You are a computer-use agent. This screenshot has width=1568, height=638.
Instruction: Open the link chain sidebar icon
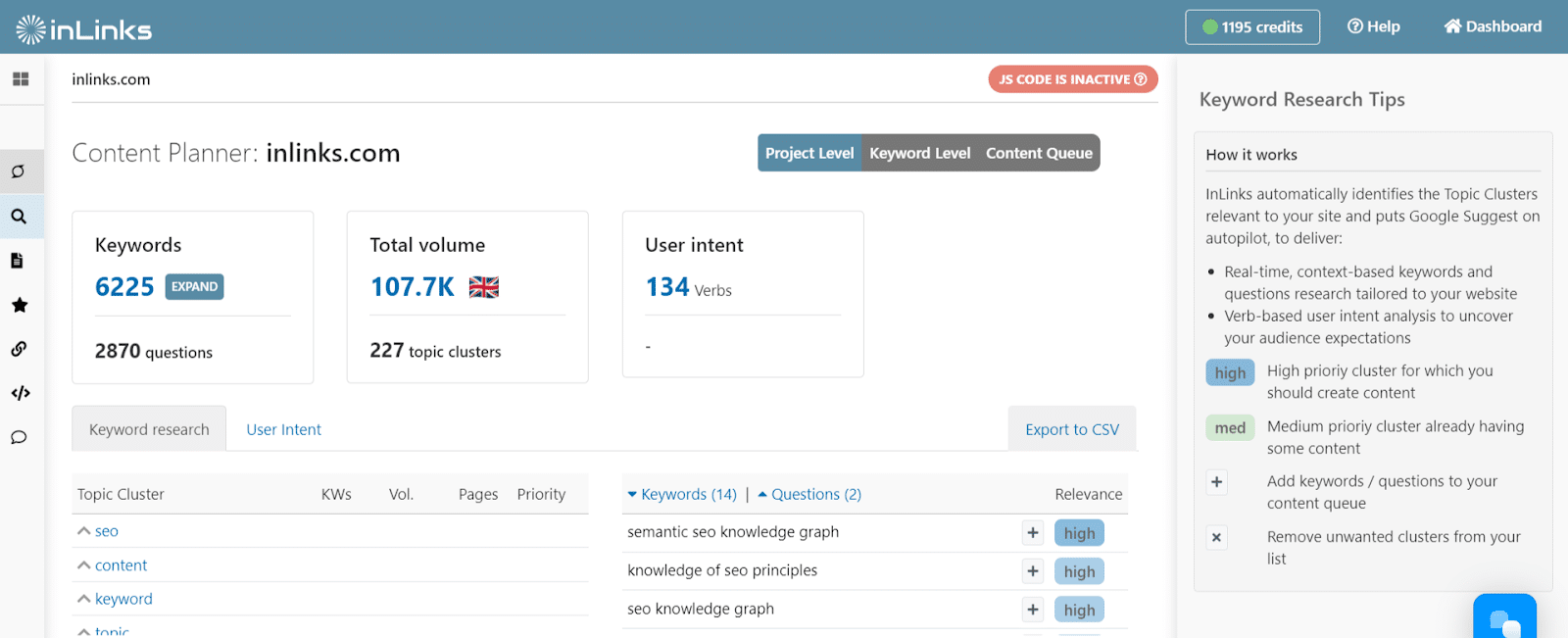[19, 349]
